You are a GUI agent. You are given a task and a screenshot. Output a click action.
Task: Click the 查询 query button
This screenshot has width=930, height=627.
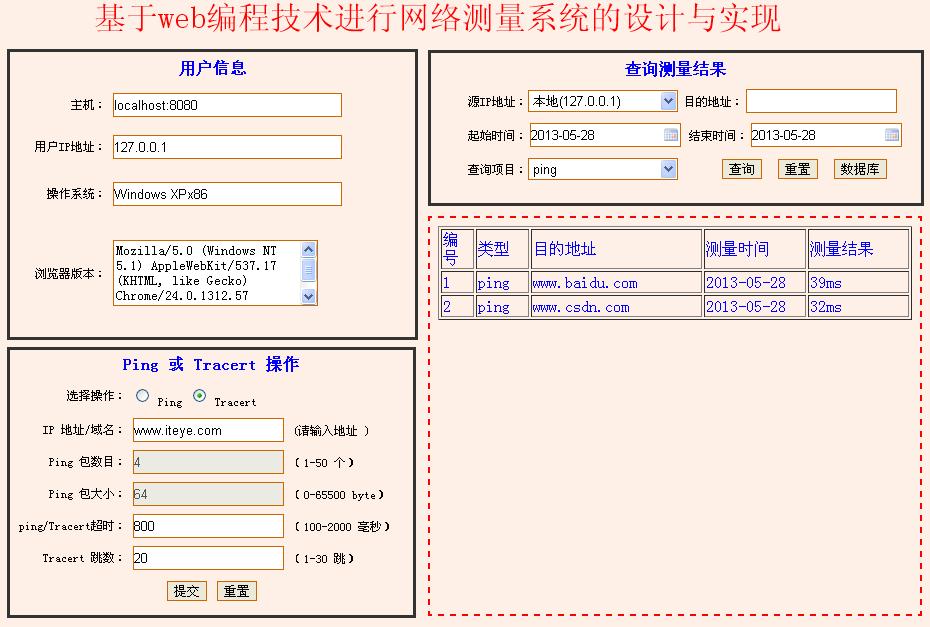point(741,169)
